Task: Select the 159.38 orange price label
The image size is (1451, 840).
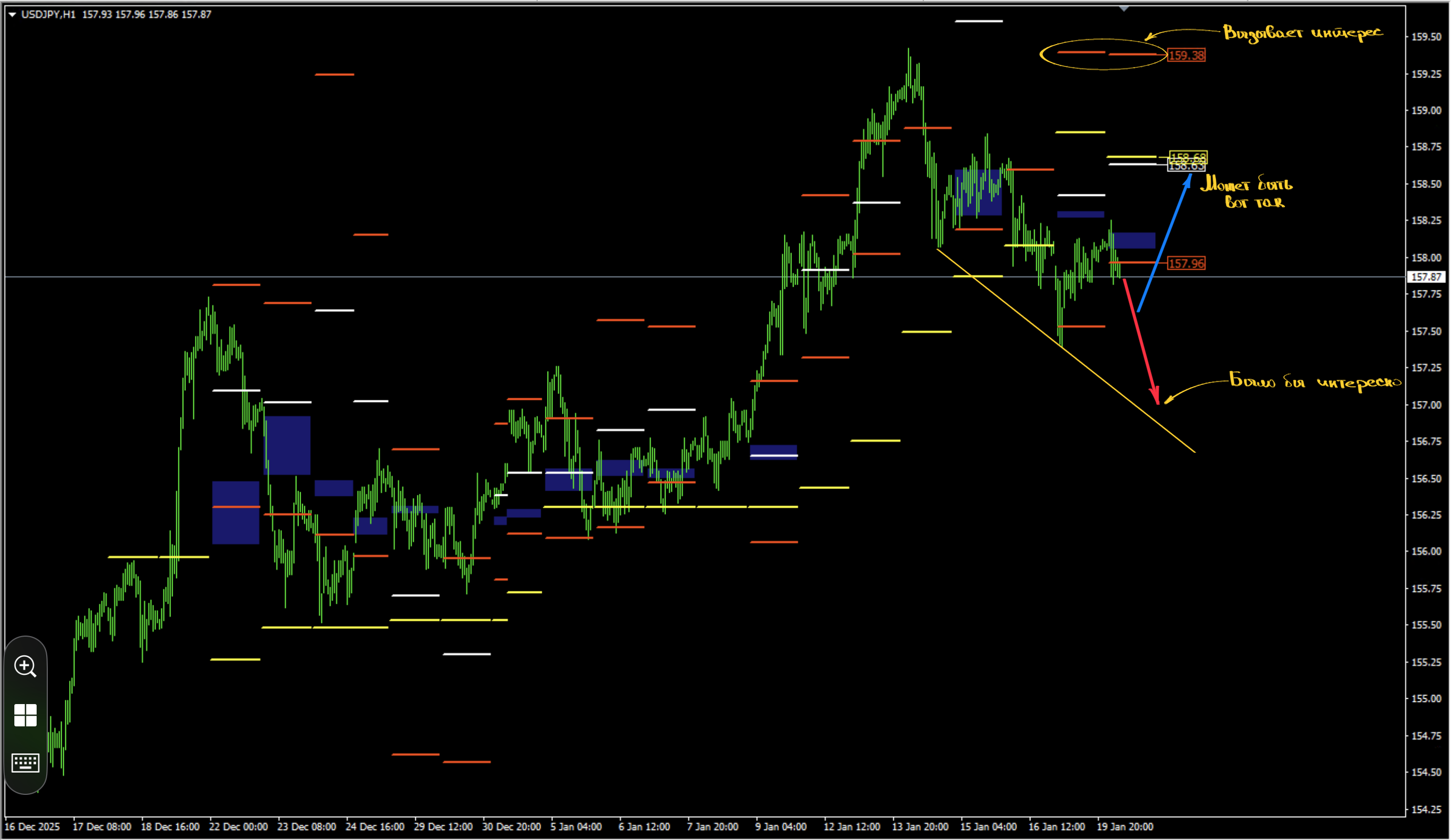Action: coord(1186,55)
